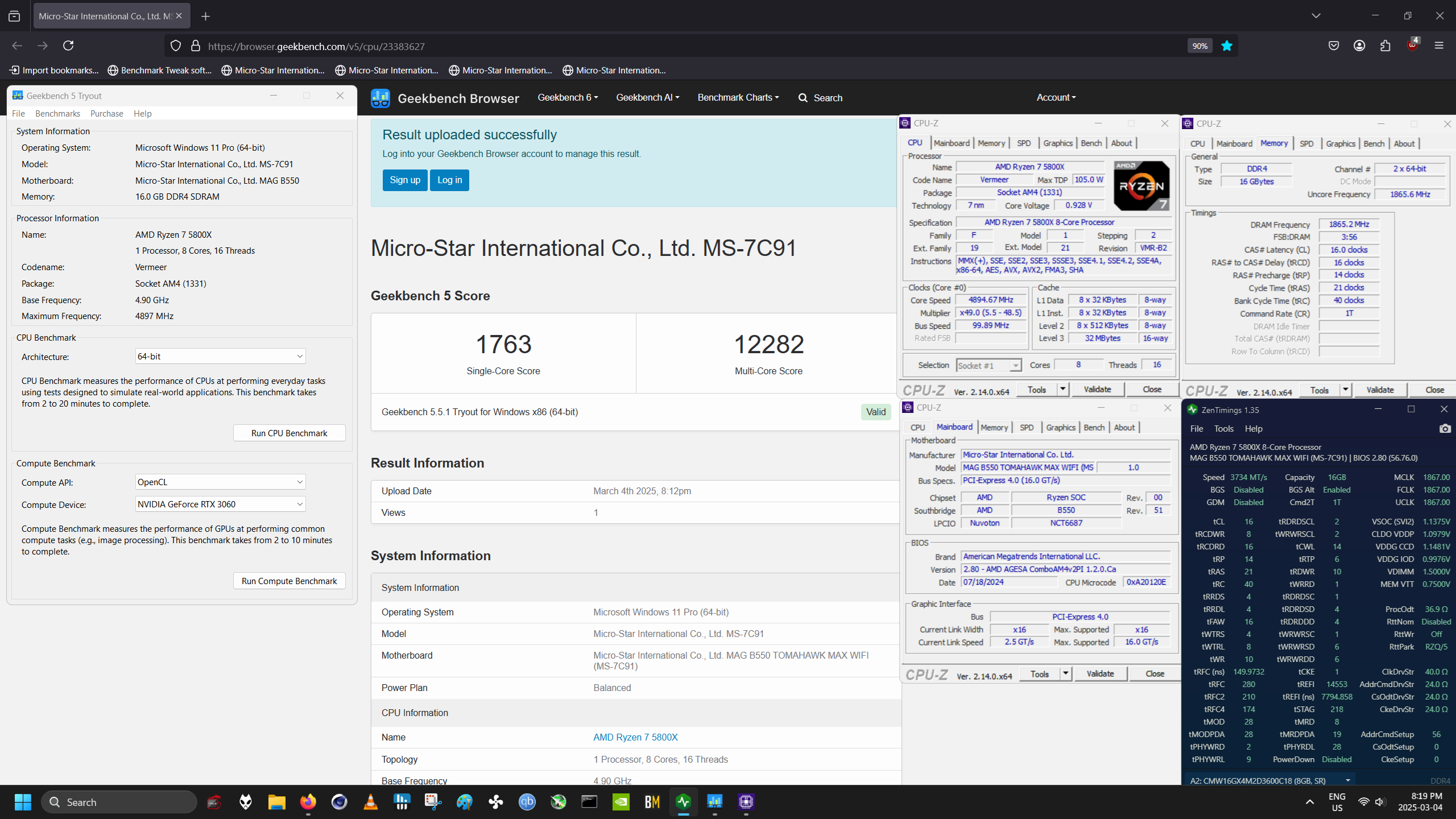Expand the Benchmark Charts nav menu

(738, 97)
